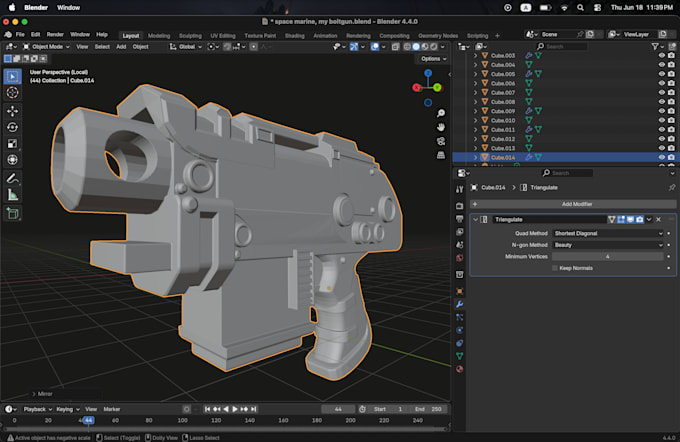Open the Render menu
The height and width of the screenshot is (442, 680).
(55, 34)
